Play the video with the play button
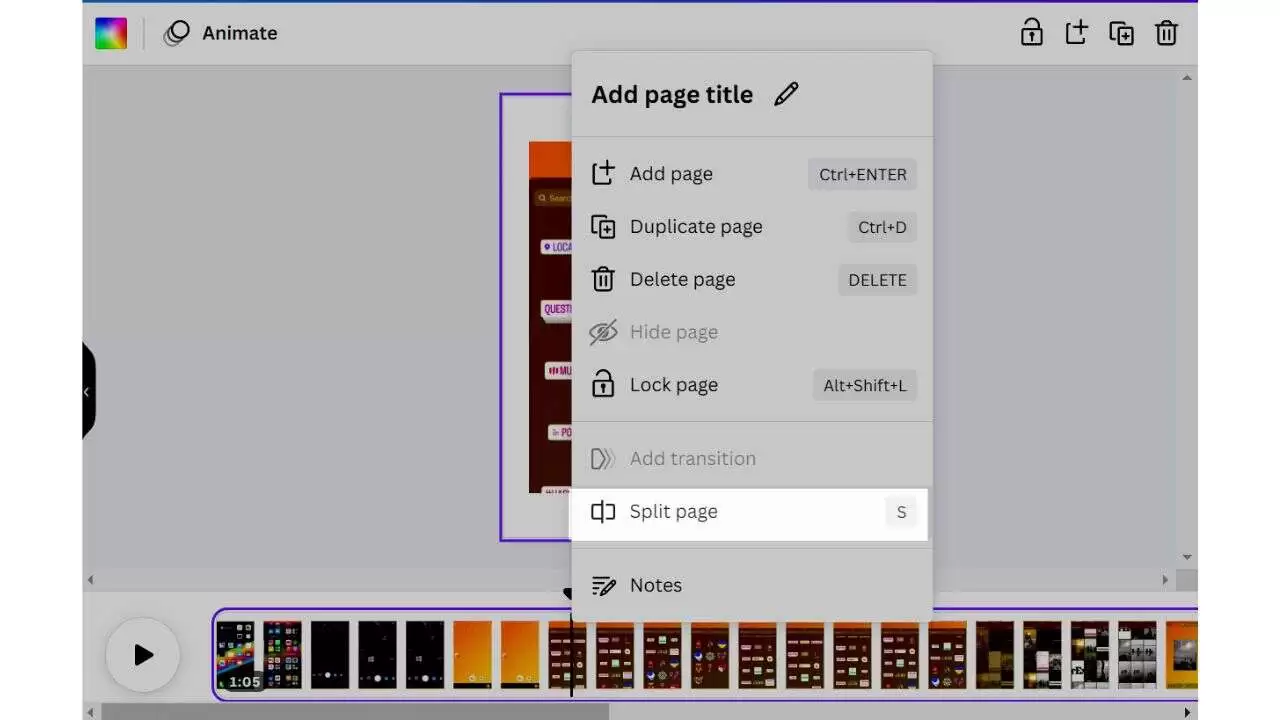Image resolution: width=1280 pixels, height=720 pixels. (x=143, y=655)
